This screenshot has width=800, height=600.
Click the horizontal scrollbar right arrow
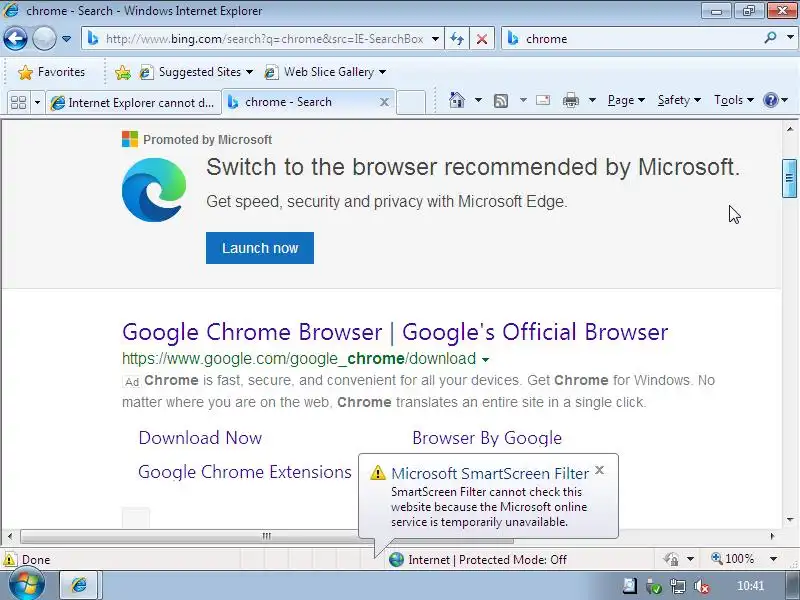coord(772,536)
